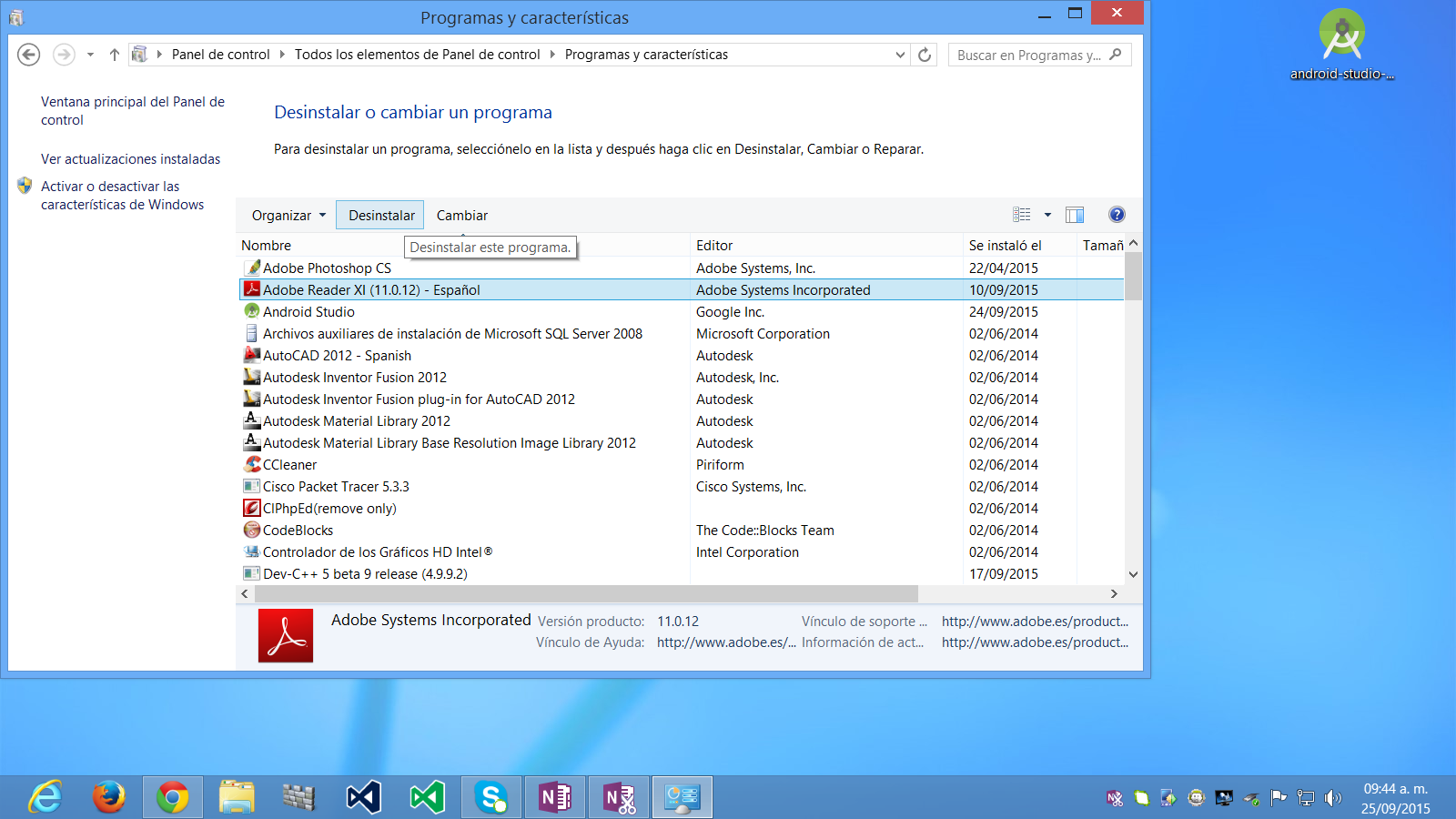The width and height of the screenshot is (1456, 819).
Task: Expand the Todos los elementos breadcrumb arrow
Action: pos(552,55)
